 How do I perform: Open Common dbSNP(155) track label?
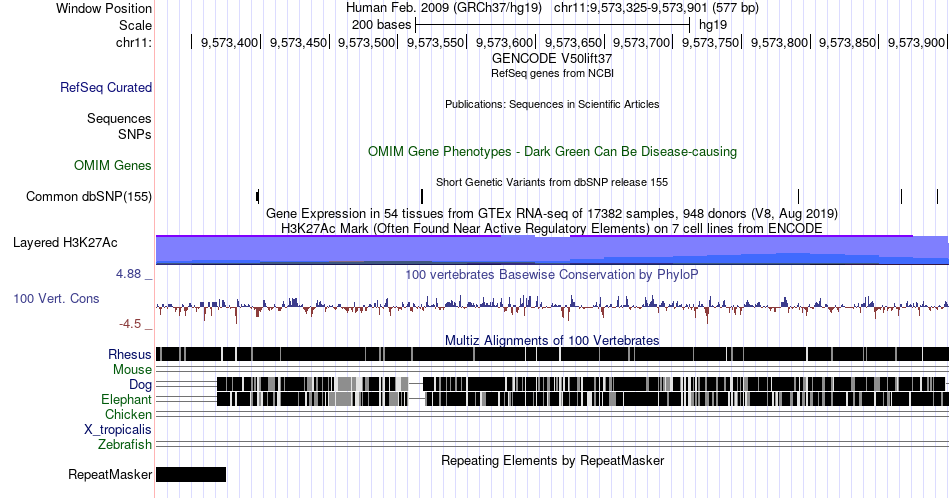(x=89, y=196)
